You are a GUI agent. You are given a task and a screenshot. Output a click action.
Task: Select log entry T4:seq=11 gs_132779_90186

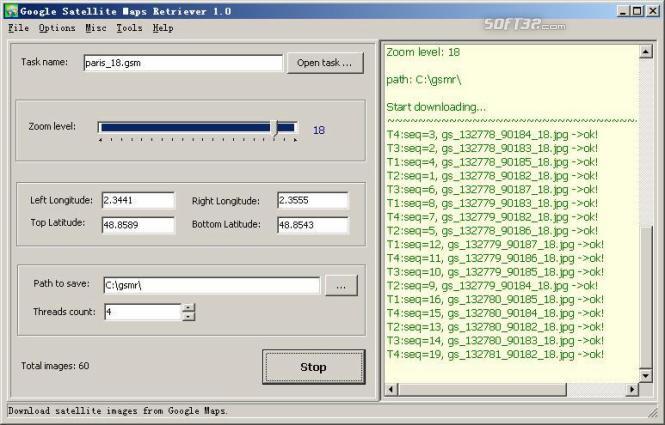(495, 258)
